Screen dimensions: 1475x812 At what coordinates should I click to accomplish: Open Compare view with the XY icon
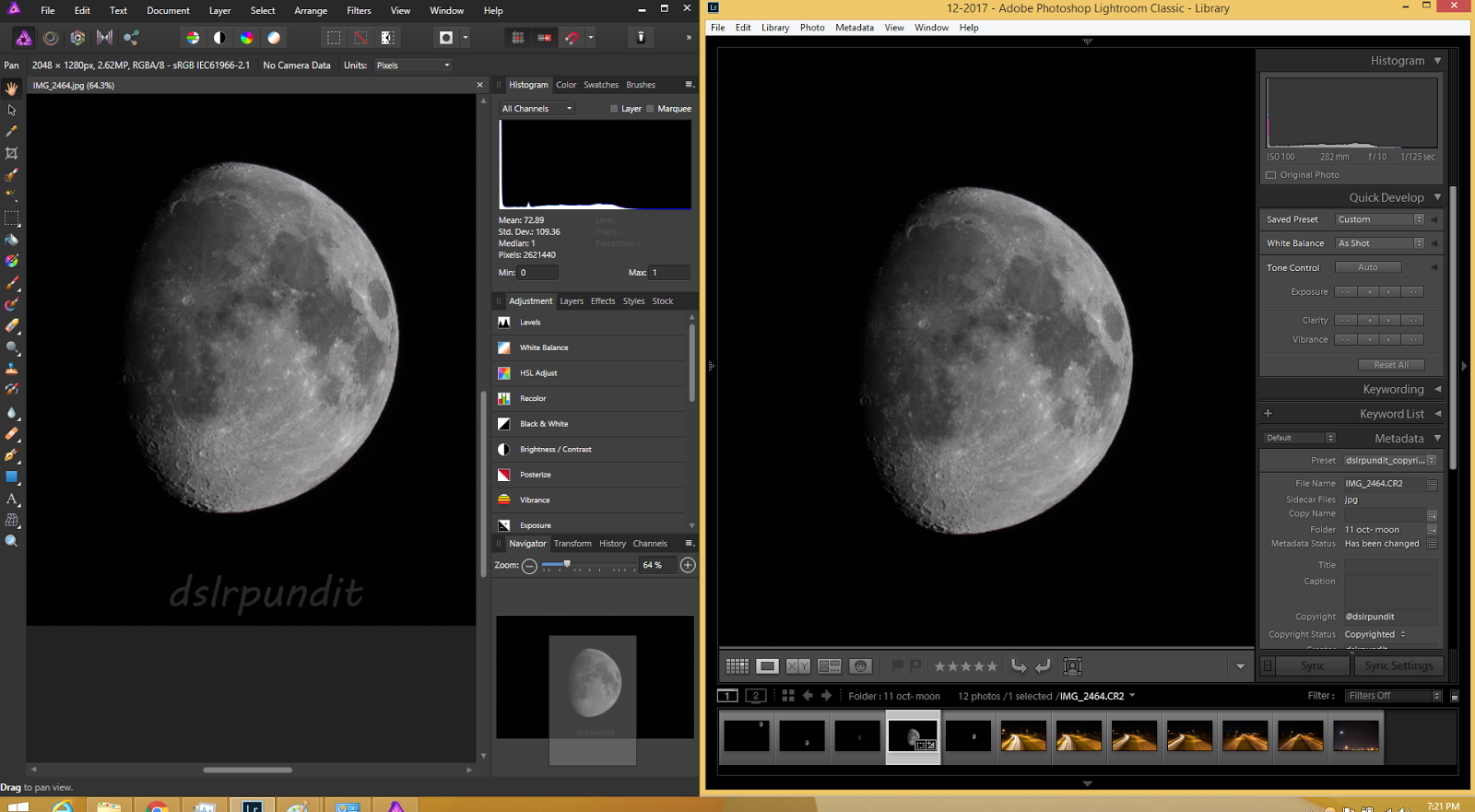(x=797, y=666)
